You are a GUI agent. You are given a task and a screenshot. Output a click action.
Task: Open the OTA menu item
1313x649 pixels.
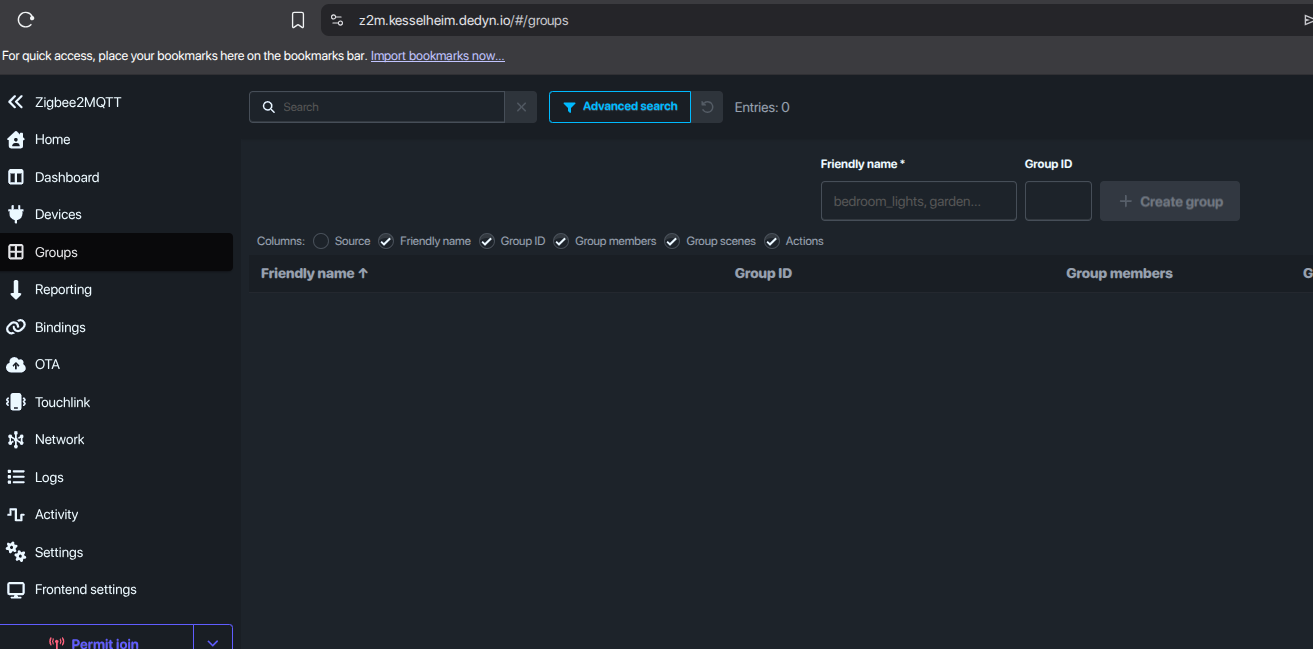coord(116,365)
